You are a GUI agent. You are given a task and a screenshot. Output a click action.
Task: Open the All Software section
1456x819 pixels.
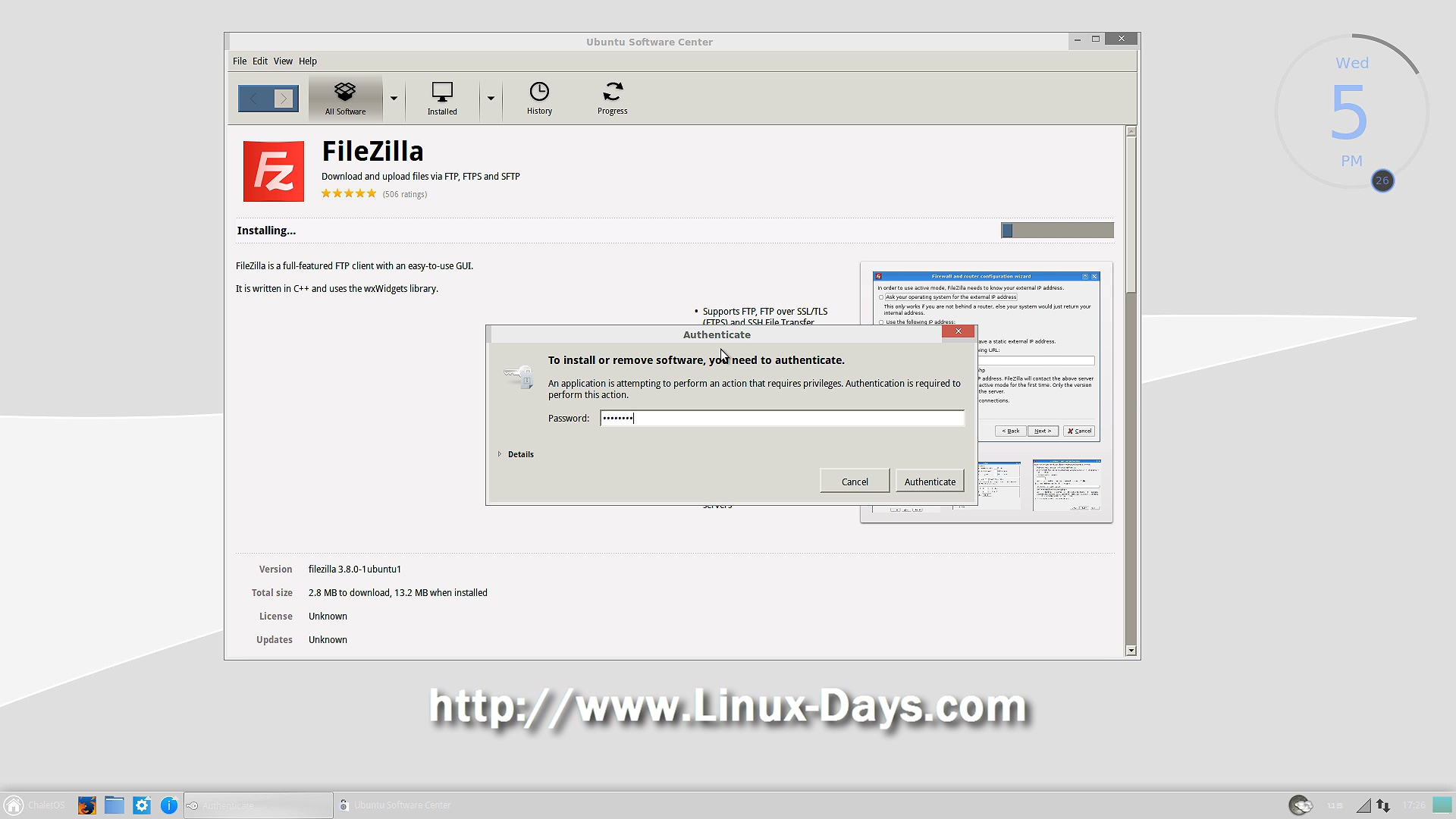pyautogui.click(x=345, y=99)
